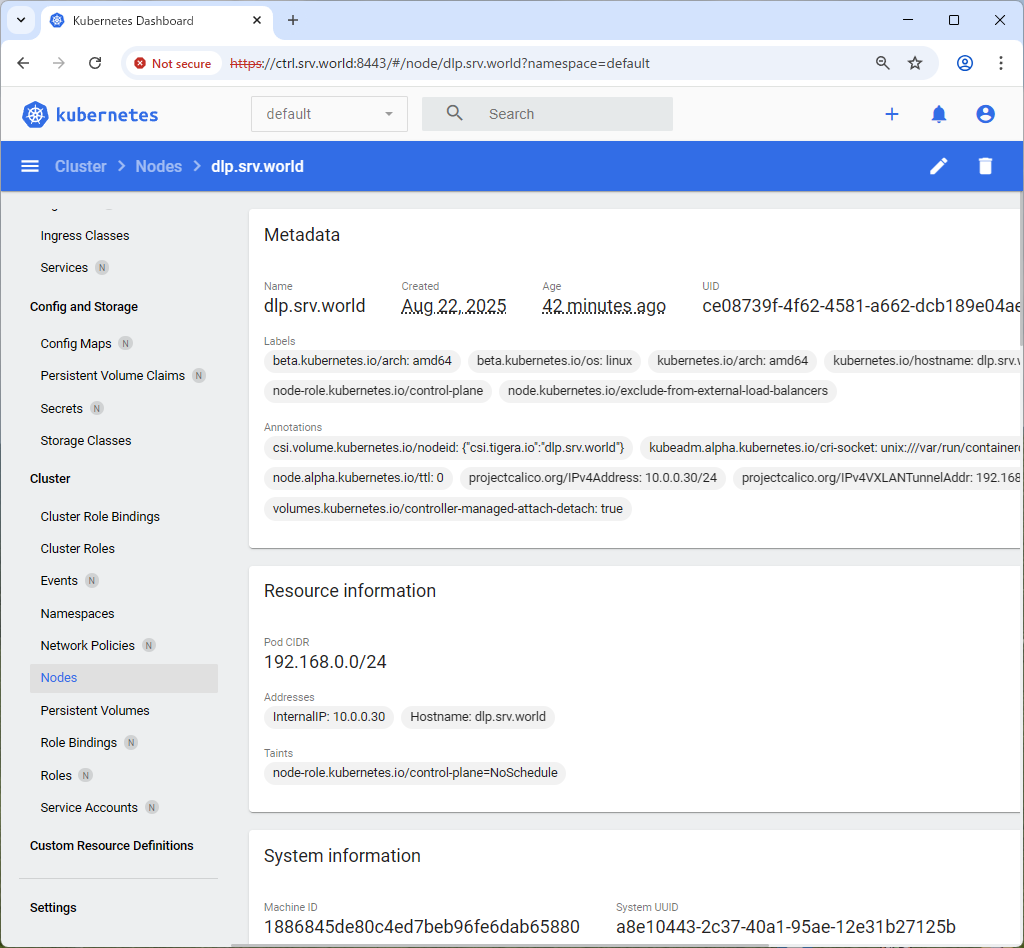1024x948 pixels.
Task: Click Cluster breadcrumb link
Action: pyautogui.click(x=80, y=166)
